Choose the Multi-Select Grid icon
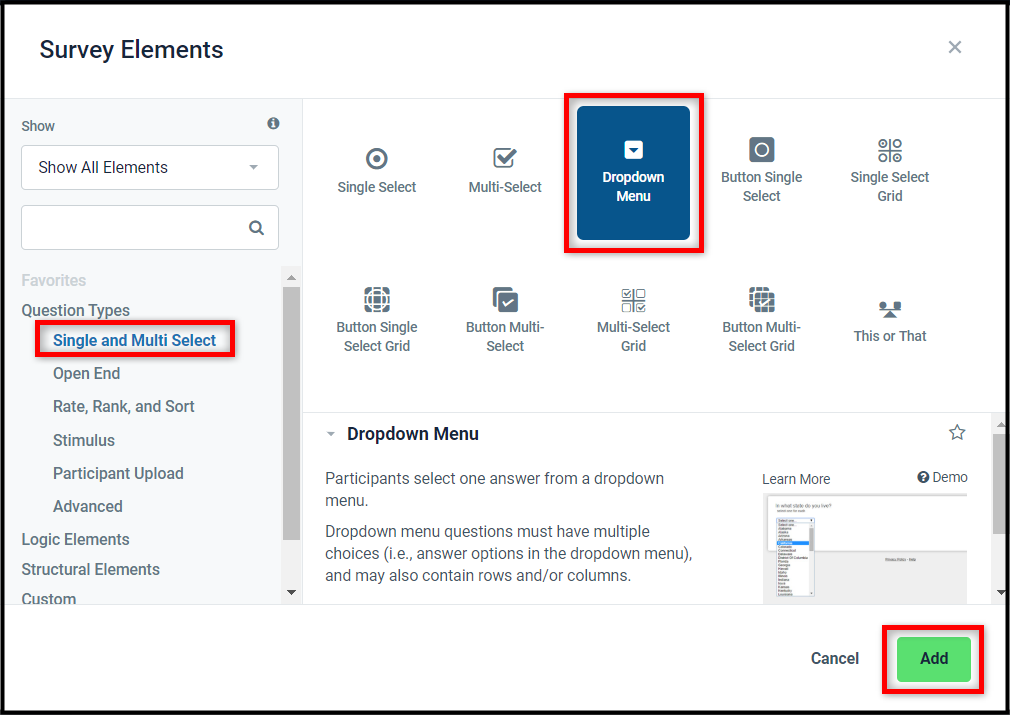The height and width of the screenshot is (715, 1010). coord(633,300)
